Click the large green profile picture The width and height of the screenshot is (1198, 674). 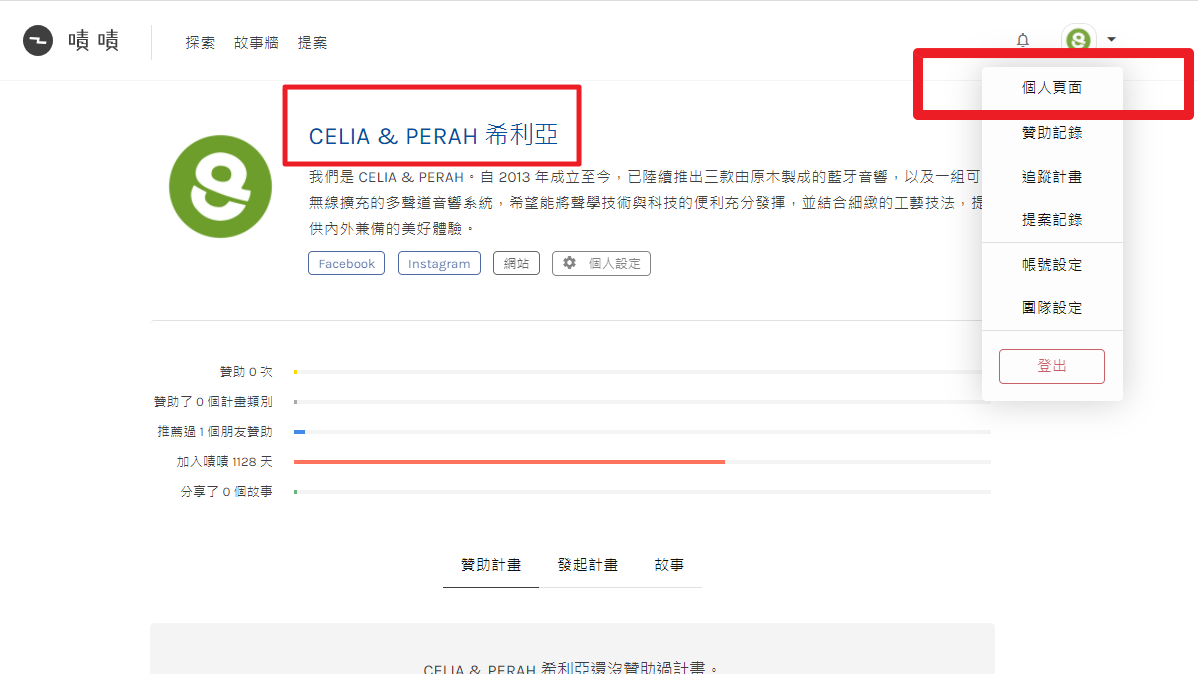click(x=220, y=186)
